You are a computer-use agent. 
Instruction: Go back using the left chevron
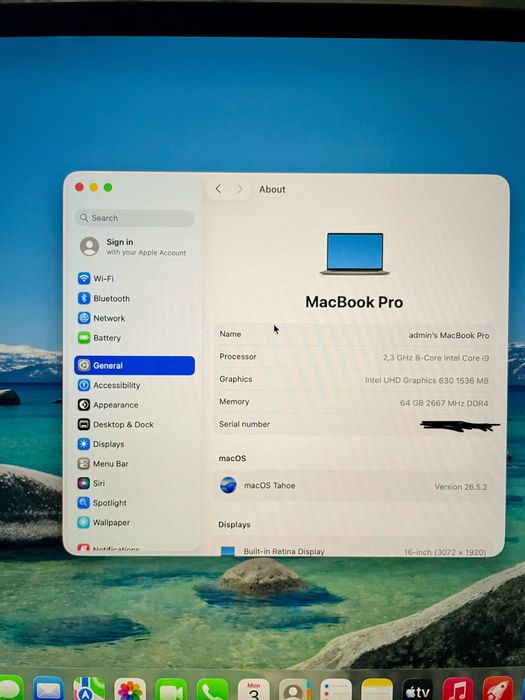(x=218, y=189)
